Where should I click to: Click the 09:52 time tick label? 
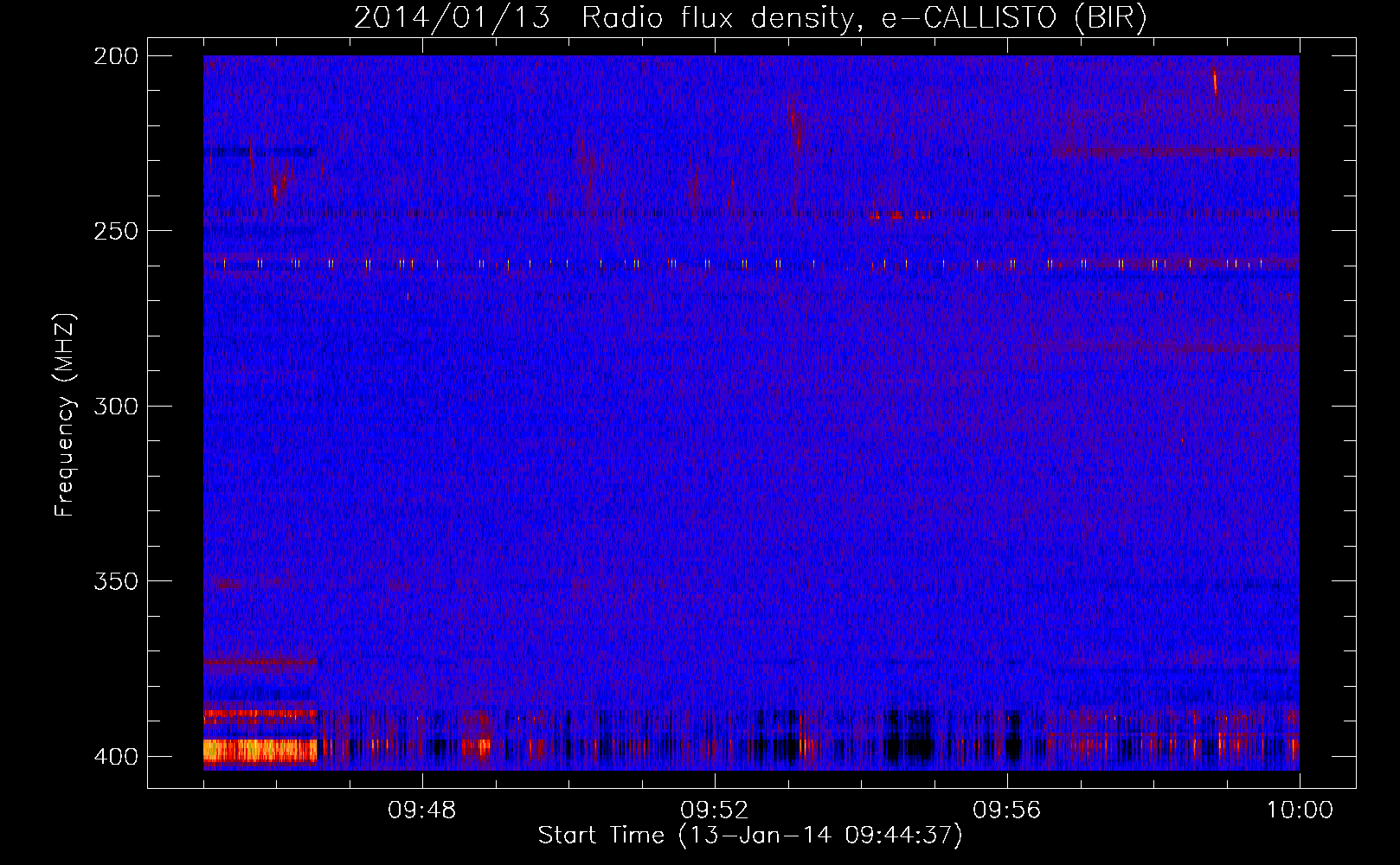point(715,811)
